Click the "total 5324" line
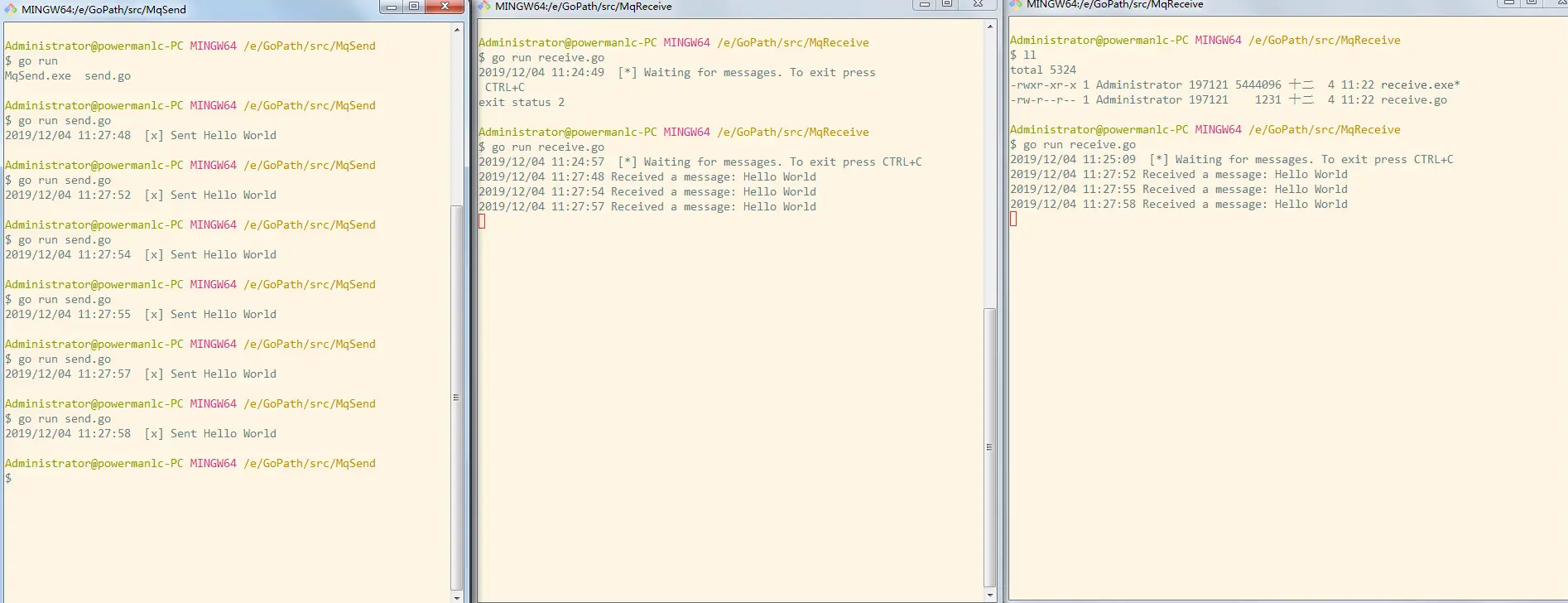 [x=1043, y=70]
